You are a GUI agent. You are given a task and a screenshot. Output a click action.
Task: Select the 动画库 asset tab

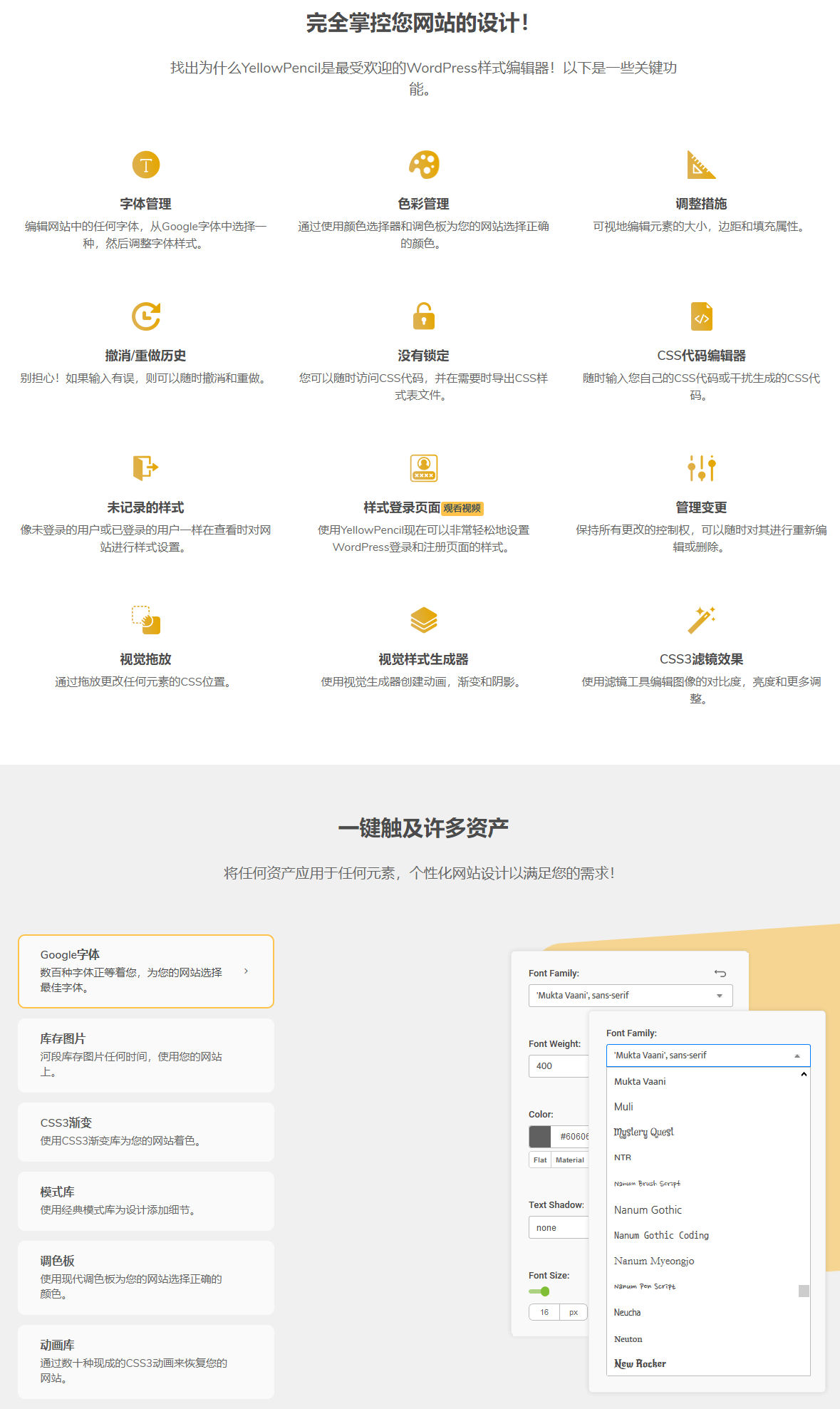(146, 1362)
